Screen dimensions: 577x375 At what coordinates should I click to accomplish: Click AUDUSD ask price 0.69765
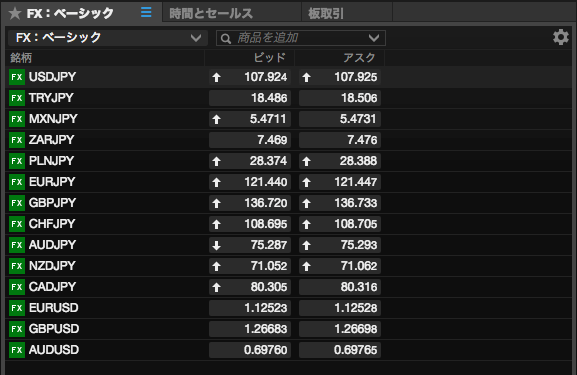tap(340, 350)
